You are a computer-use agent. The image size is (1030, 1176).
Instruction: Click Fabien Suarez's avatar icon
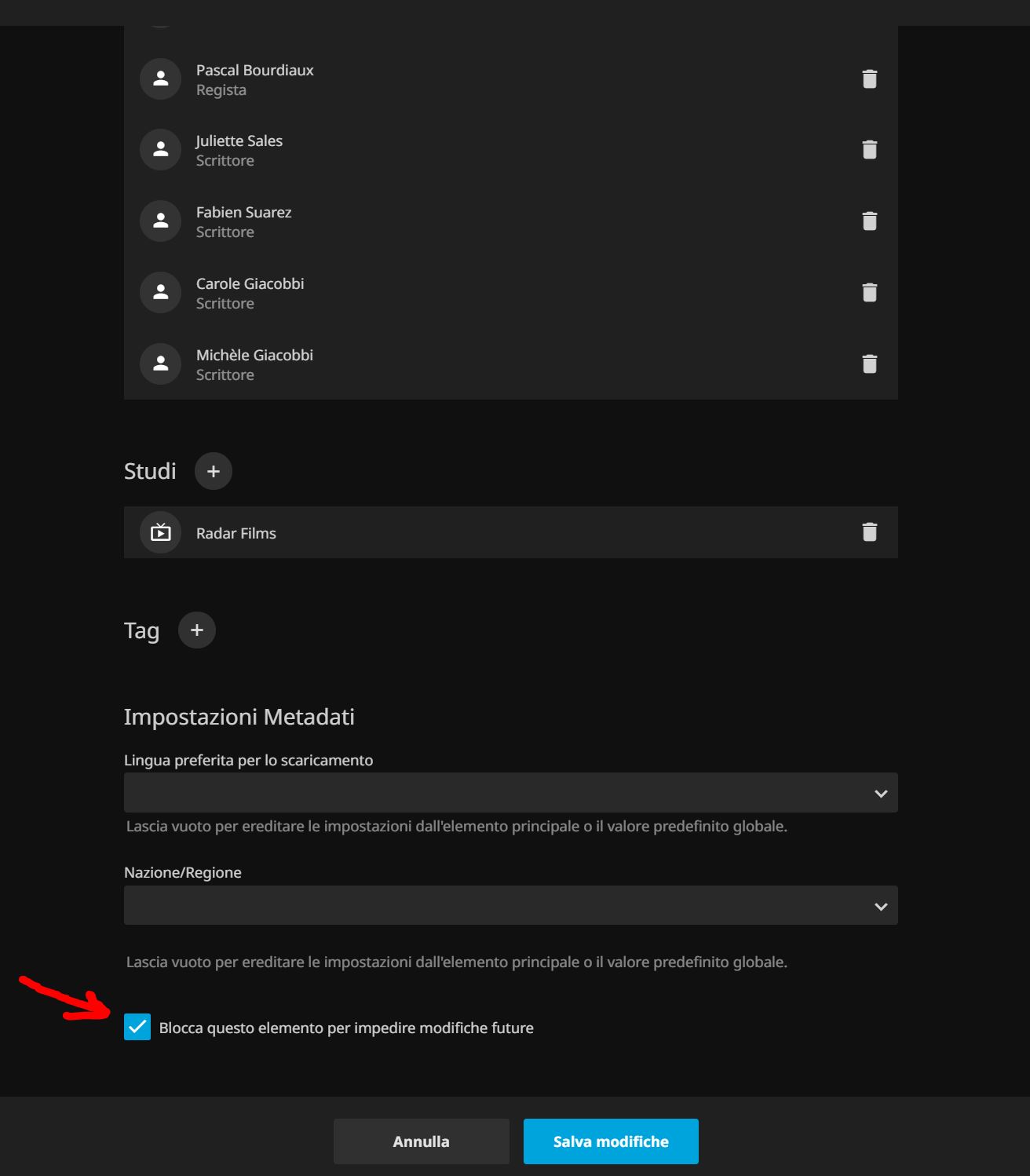pos(161,221)
